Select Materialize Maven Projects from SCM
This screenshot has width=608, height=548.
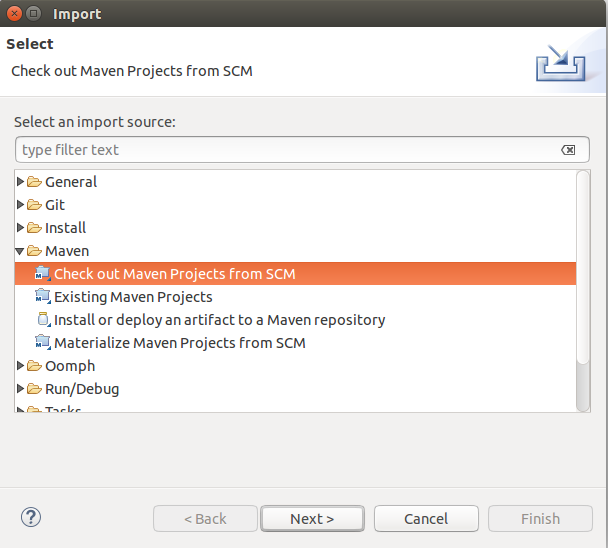[179, 343]
